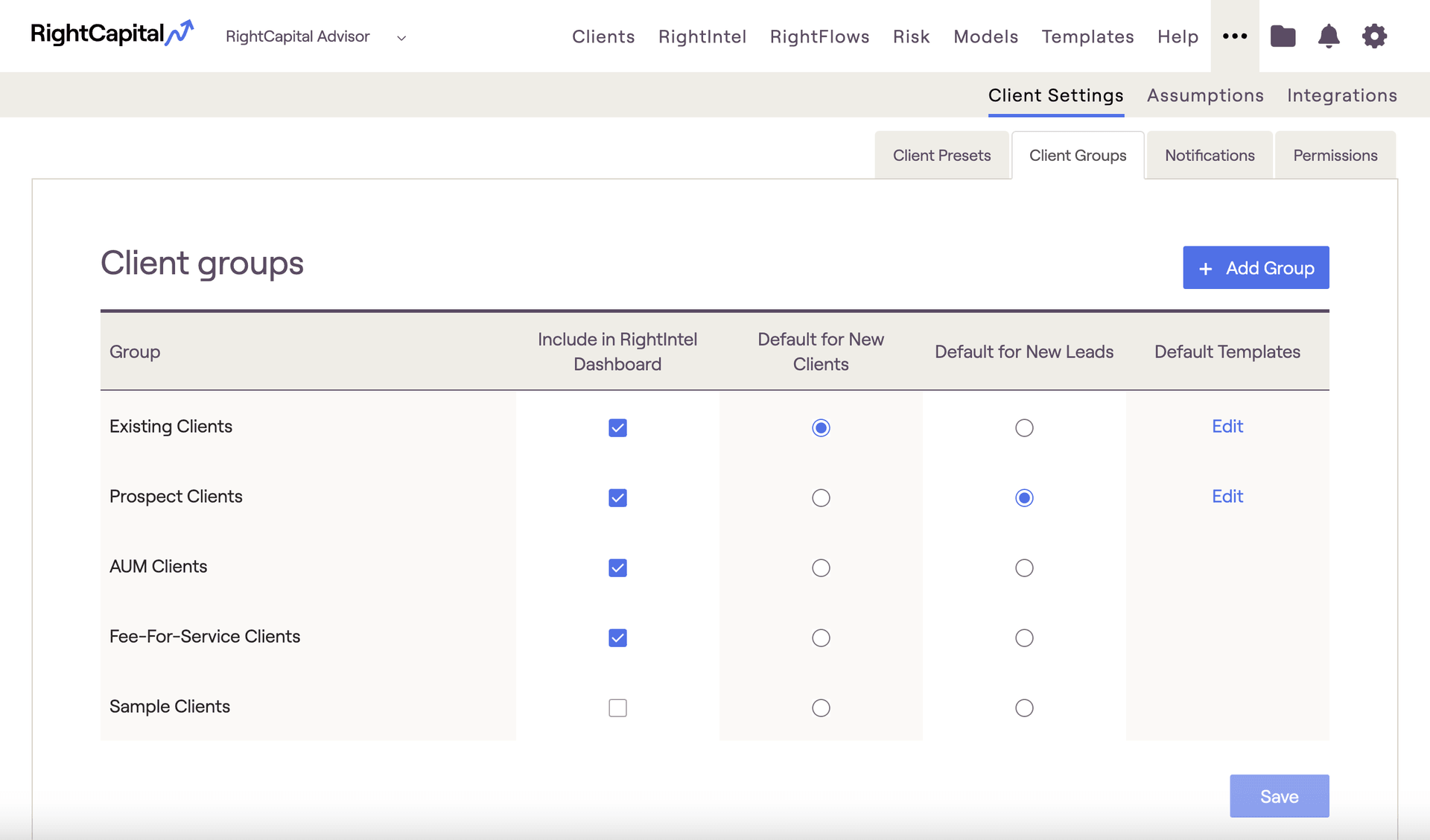
Task: Switch to Client Settings section
Action: click(1055, 95)
